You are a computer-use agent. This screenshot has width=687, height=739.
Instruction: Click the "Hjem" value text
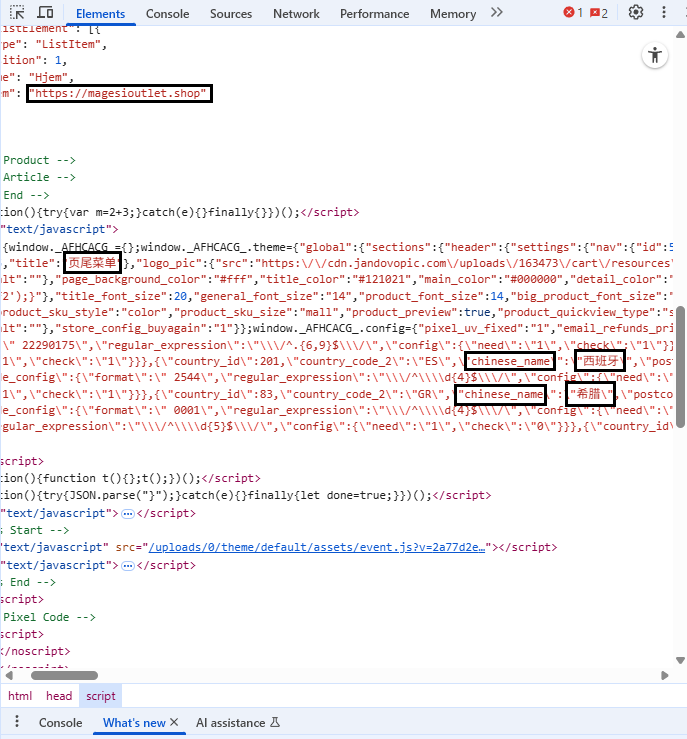51,77
